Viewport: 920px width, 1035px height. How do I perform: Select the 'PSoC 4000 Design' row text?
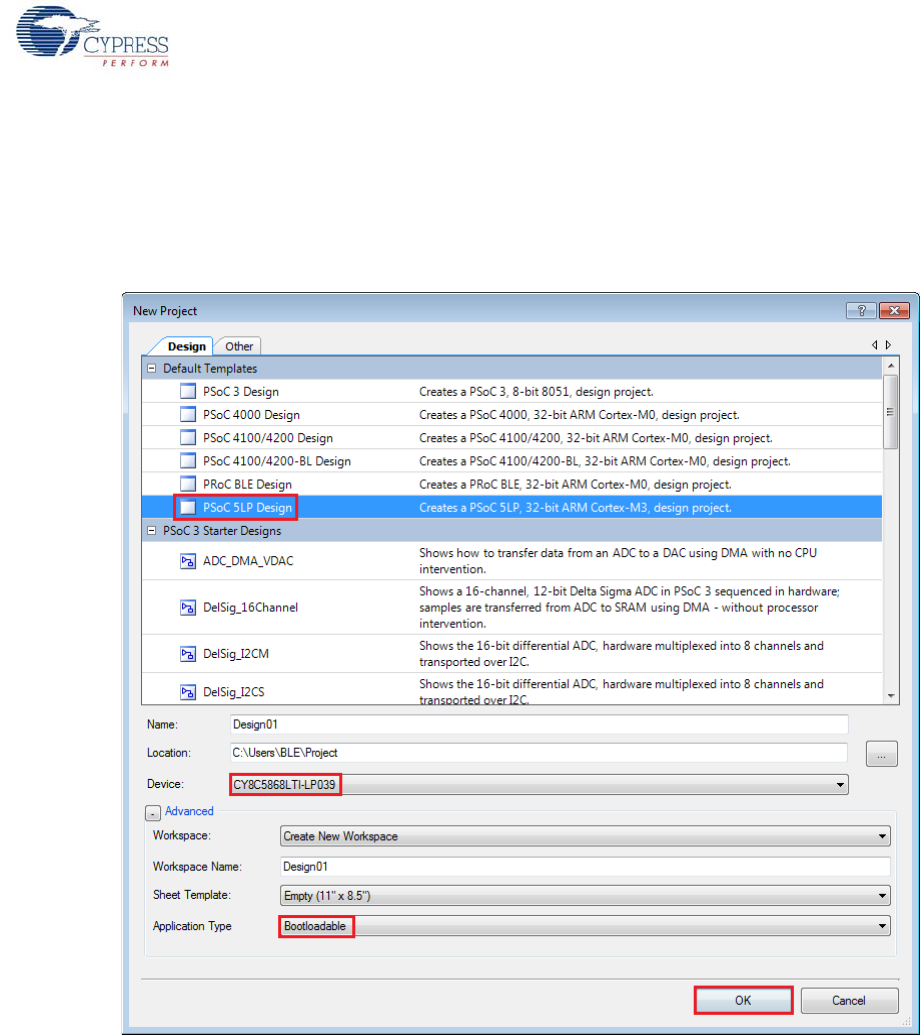click(251, 415)
